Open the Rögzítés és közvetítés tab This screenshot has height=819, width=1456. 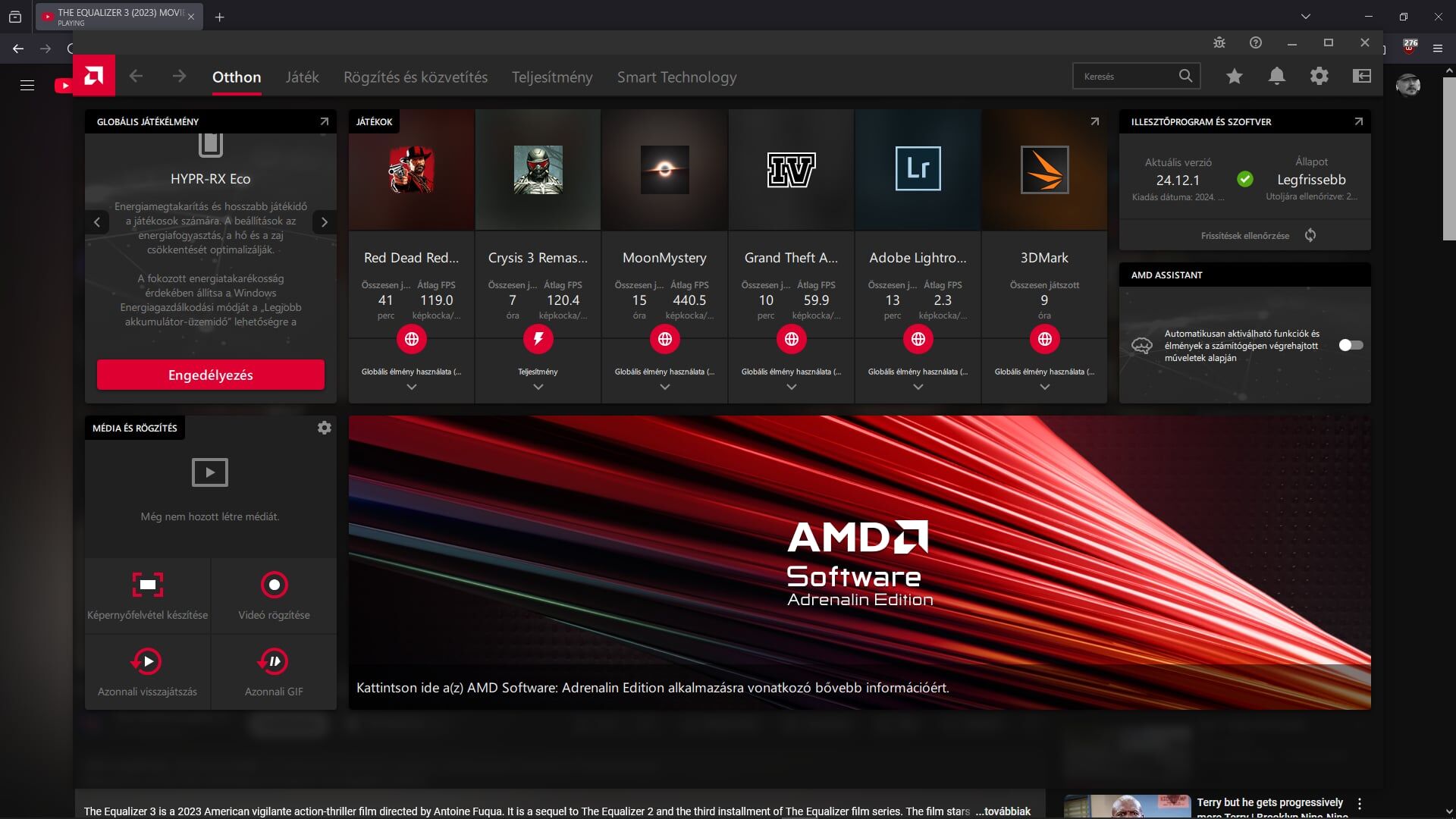pyautogui.click(x=416, y=77)
